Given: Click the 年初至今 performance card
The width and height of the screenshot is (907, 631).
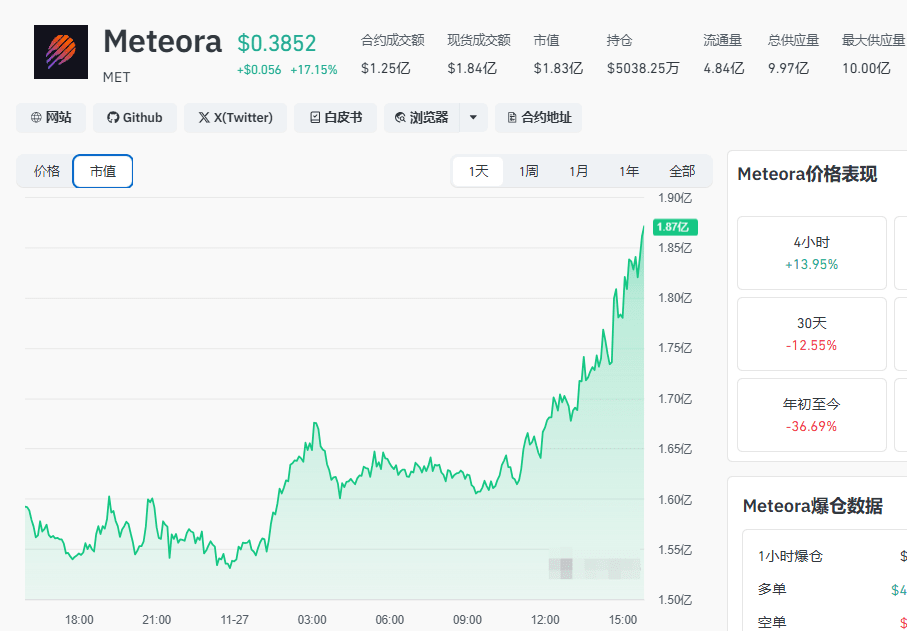Looking at the screenshot, I should [811, 415].
